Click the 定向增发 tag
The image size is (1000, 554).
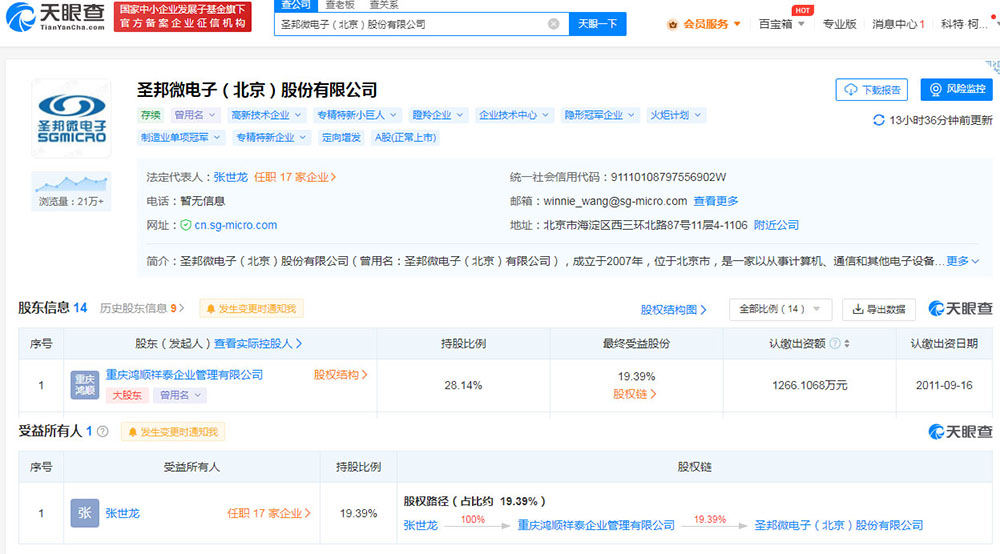[x=341, y=137]
